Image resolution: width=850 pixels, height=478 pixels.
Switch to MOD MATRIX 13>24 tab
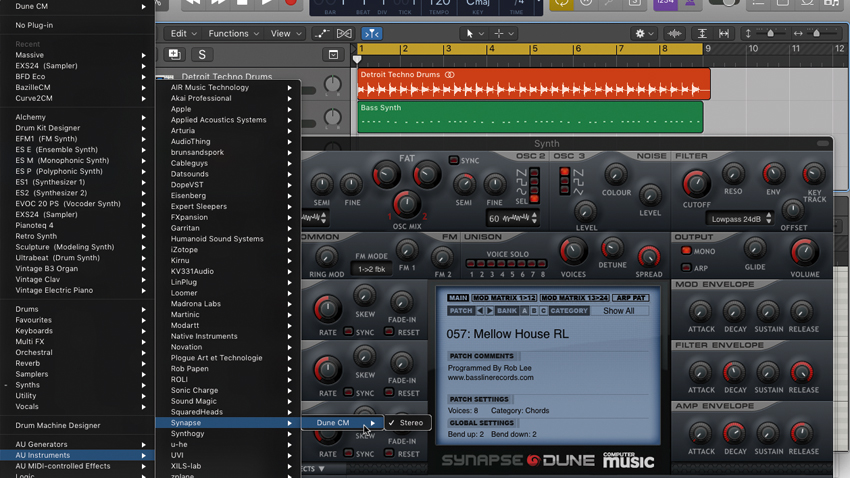pyautogui.click(x=574, y=298)
